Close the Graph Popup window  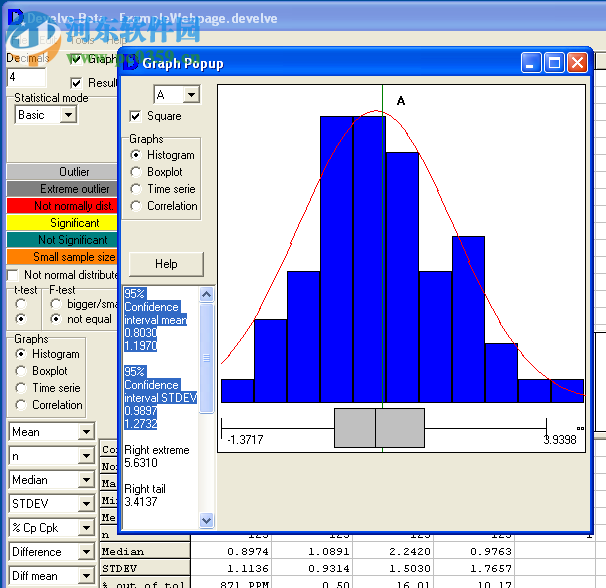tap(577, 63)
